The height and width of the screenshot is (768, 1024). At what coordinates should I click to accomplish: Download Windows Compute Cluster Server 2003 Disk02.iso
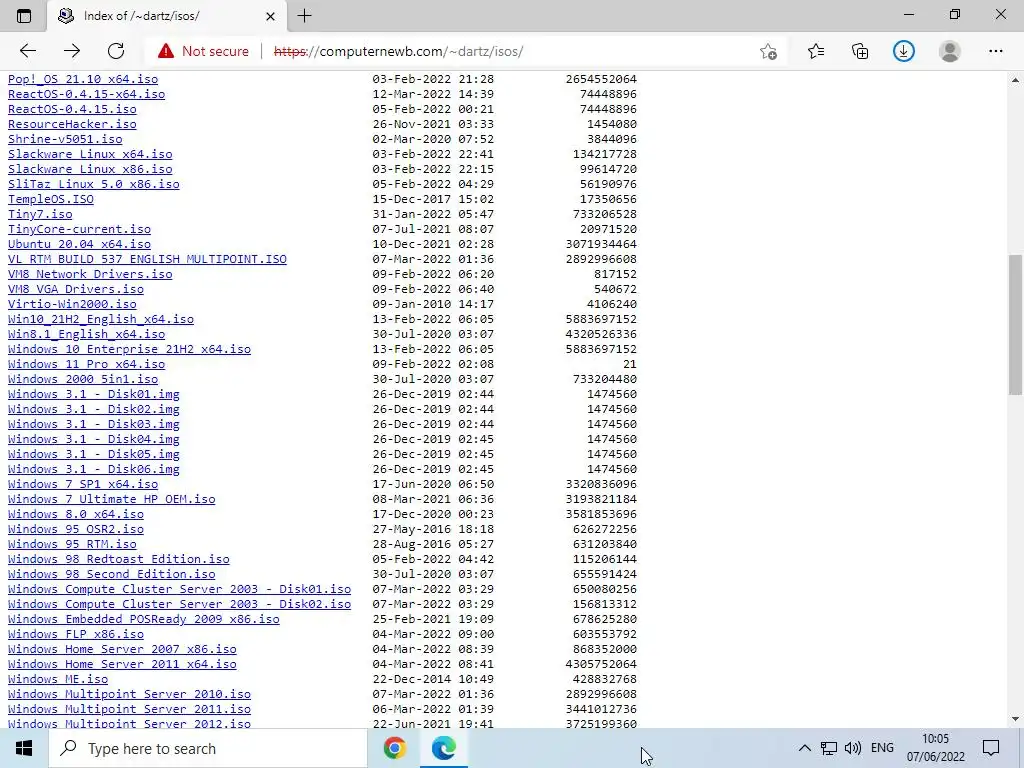[180, 605]
